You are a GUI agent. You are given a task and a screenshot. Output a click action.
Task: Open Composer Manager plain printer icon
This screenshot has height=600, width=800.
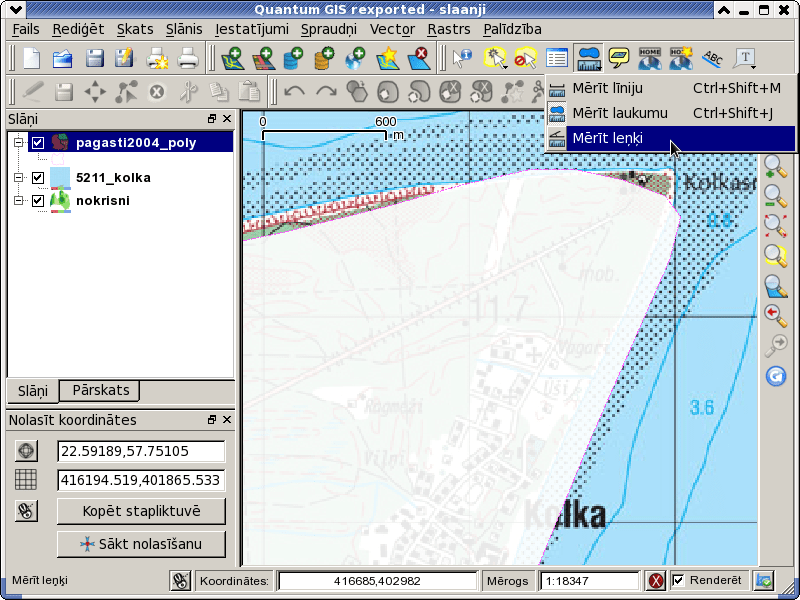[x=188, y=58]
